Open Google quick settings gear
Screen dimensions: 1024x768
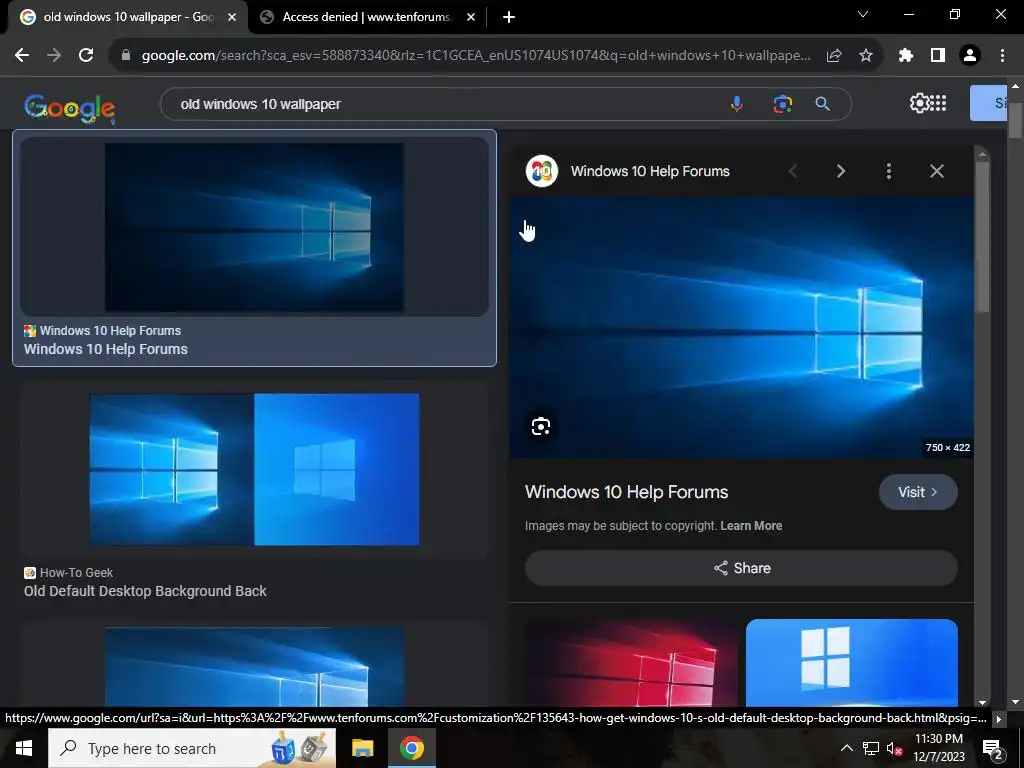pos(919,103)
